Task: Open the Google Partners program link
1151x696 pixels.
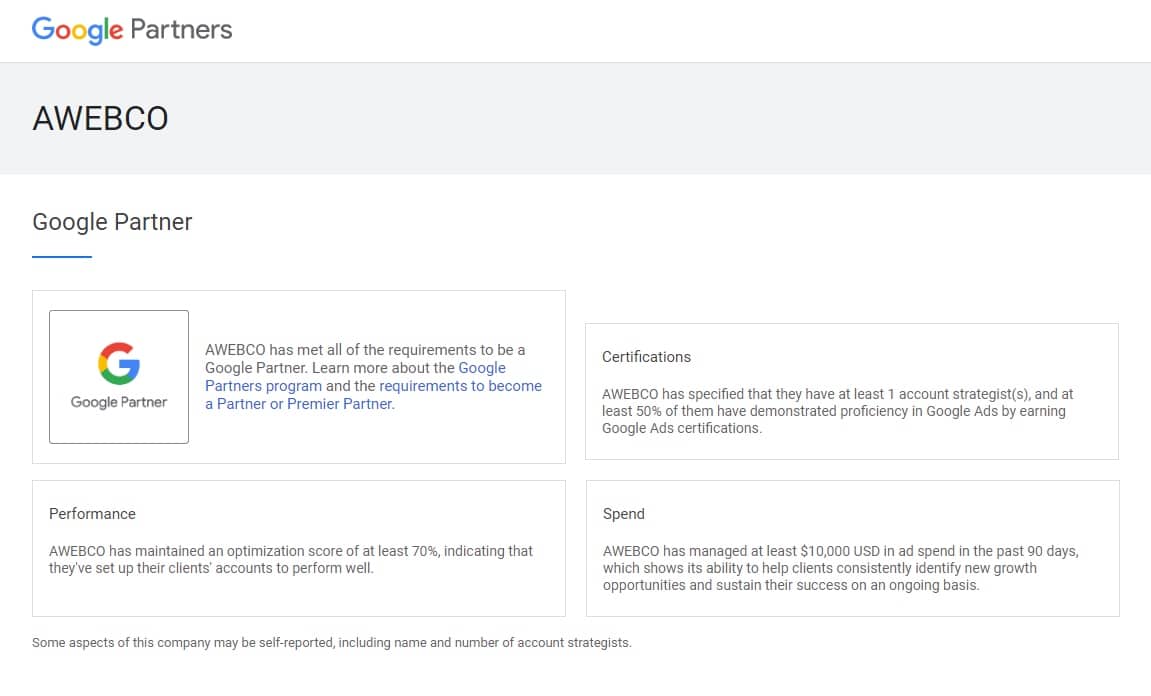Action: pyautogui.click(x=355, y=377)
